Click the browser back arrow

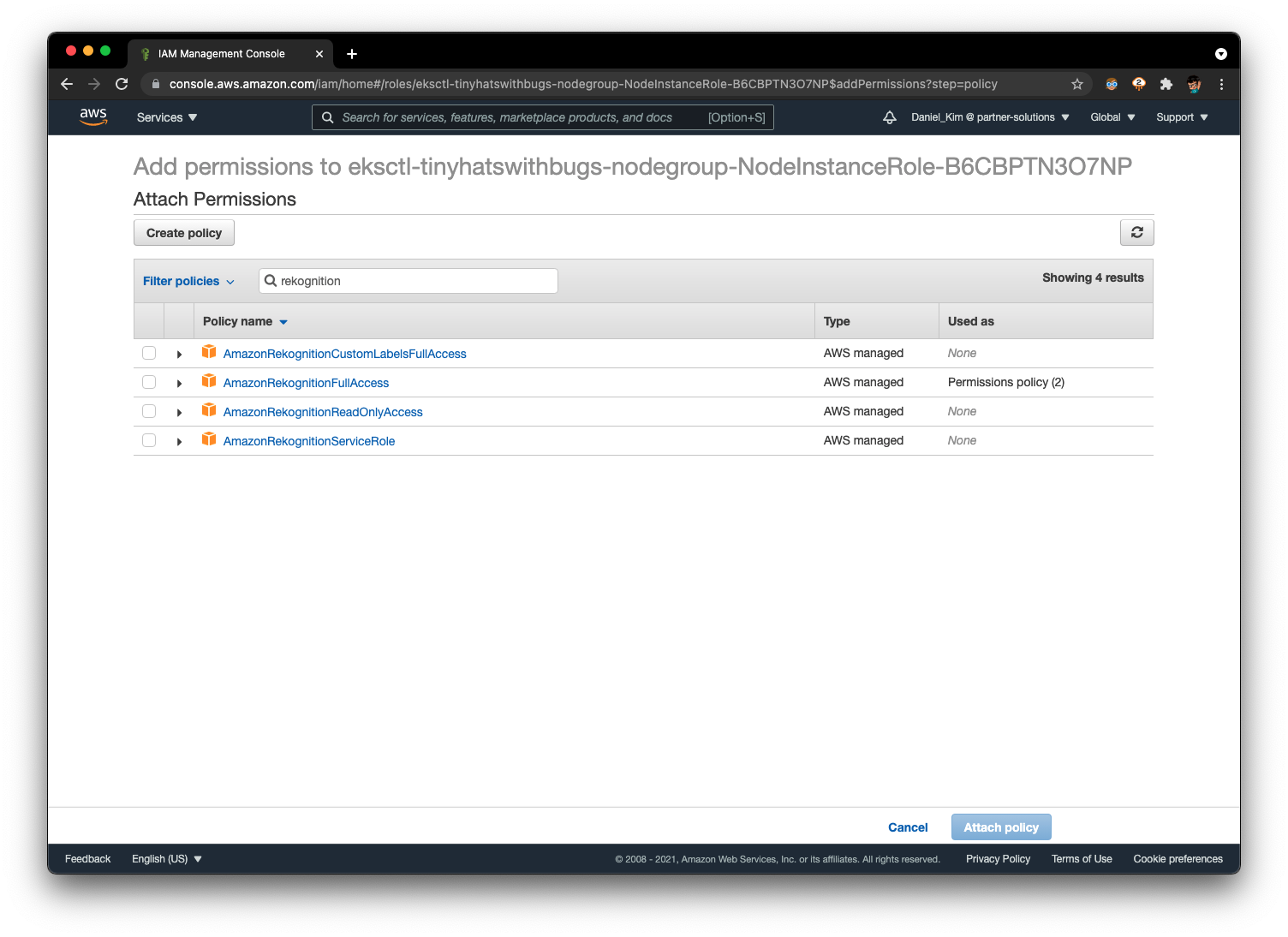point(67,84)
